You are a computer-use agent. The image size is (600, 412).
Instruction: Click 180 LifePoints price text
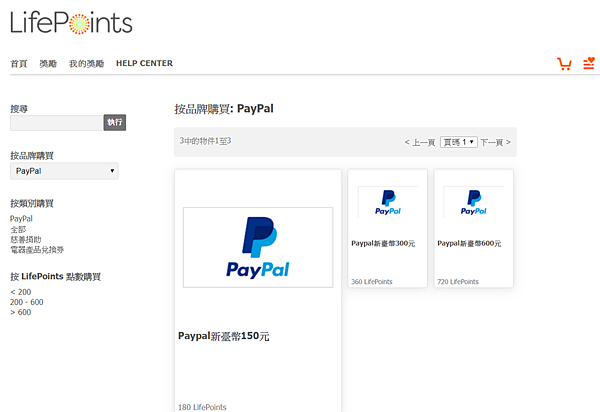pos(202,407)
